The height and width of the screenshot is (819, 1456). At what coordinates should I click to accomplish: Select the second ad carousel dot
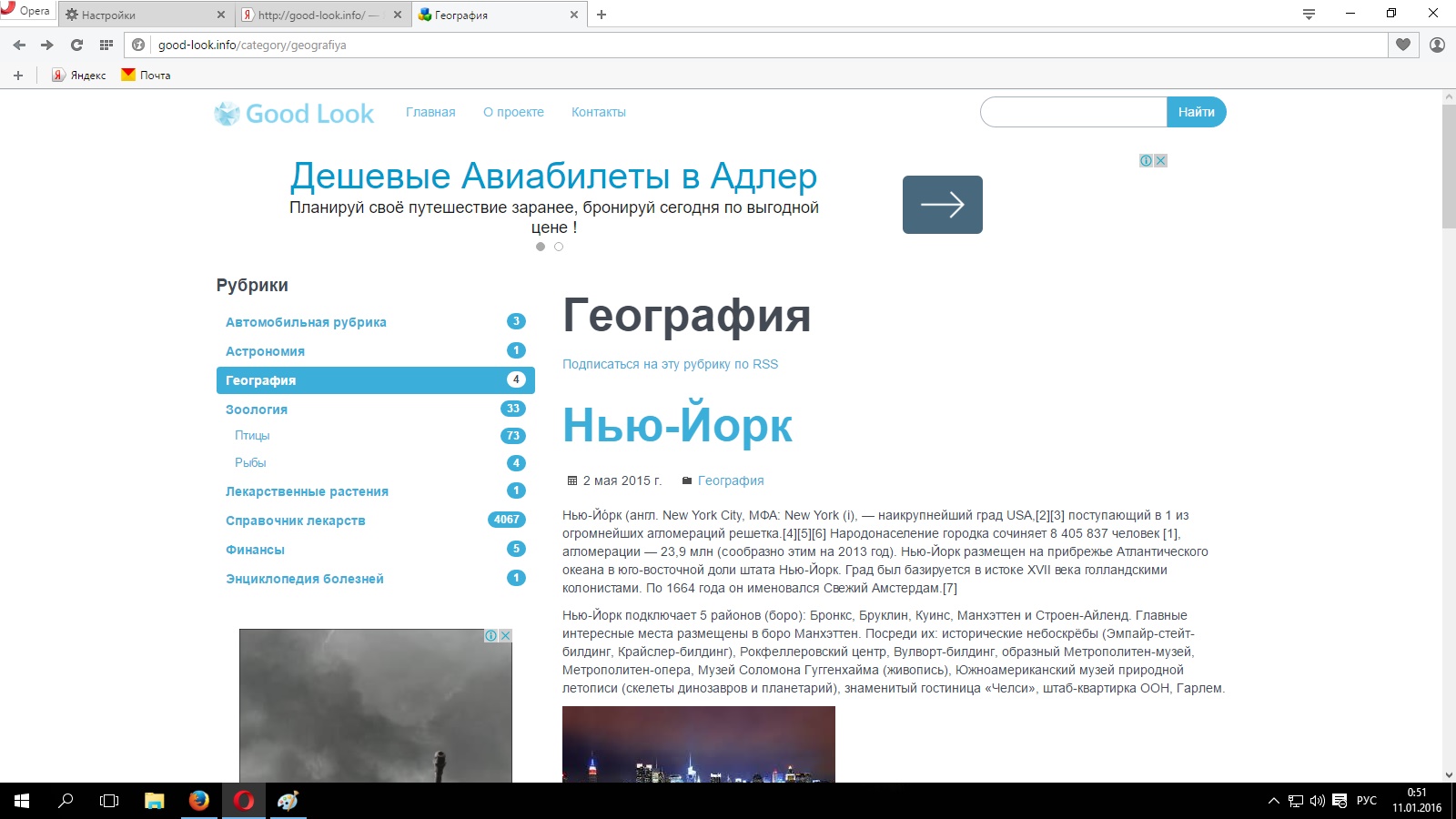(x=559, y=247)
